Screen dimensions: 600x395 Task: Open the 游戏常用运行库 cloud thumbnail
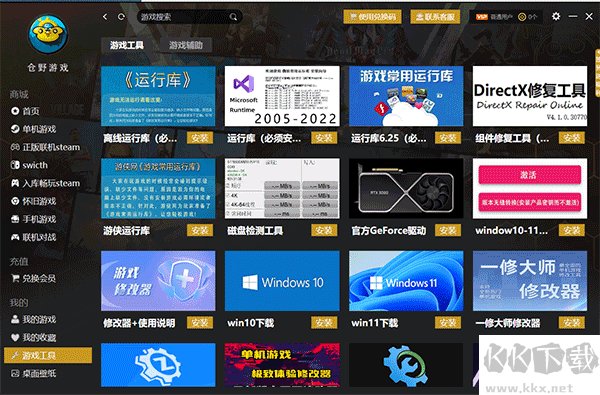tap(406, 96)
